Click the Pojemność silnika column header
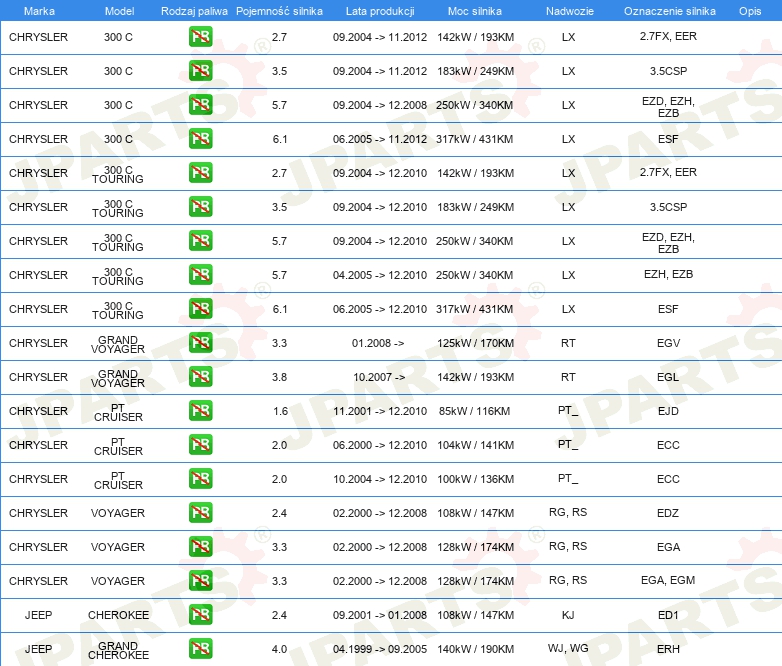782x666 pixels. pyautogui.click(x=279, y=11)
